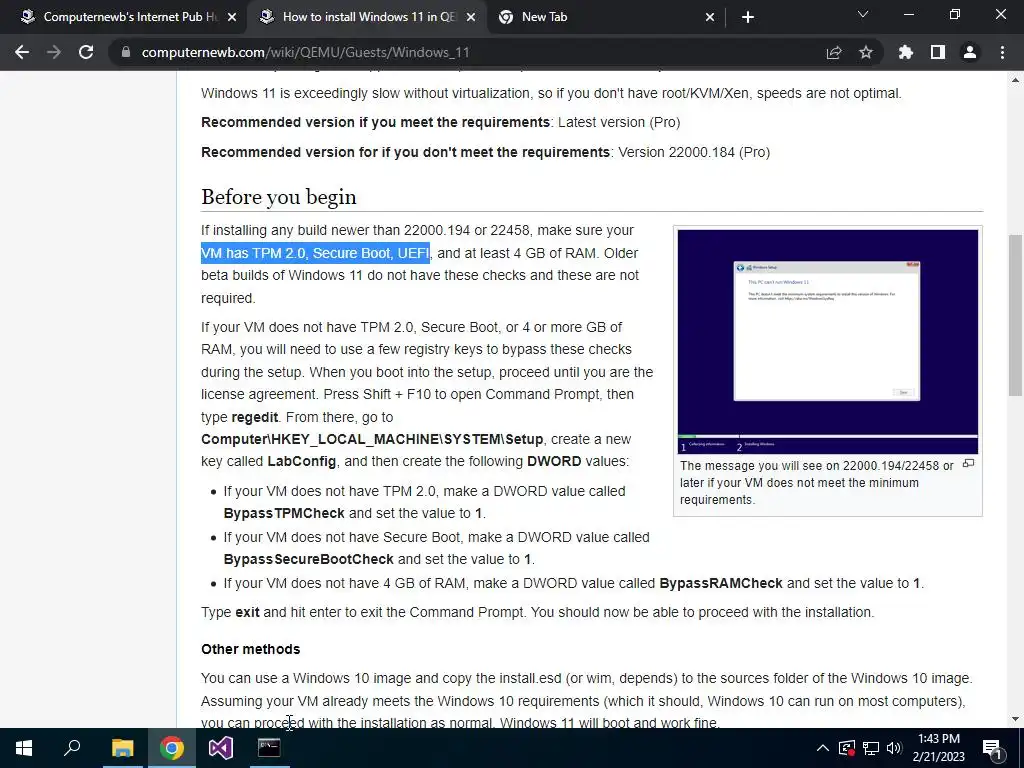Click the BypassRAMCheck text
Viewport: 1024px width, 768px height.
click(x=721, y=583)
